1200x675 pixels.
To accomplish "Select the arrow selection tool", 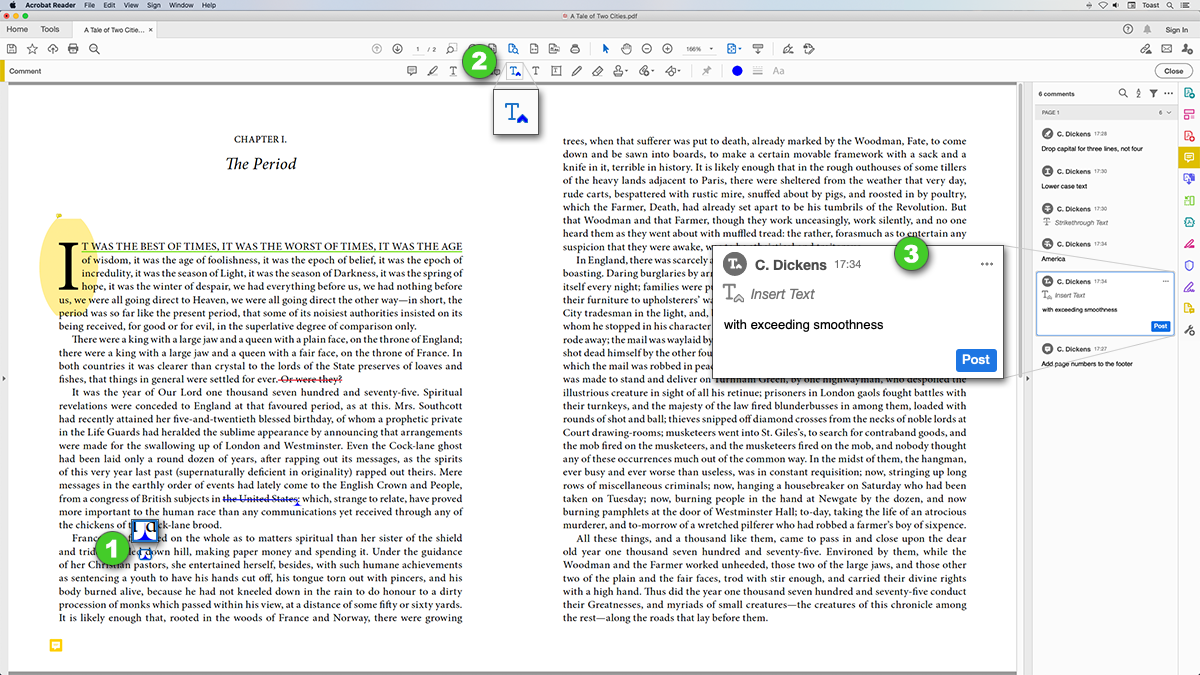I will point(605,48).
